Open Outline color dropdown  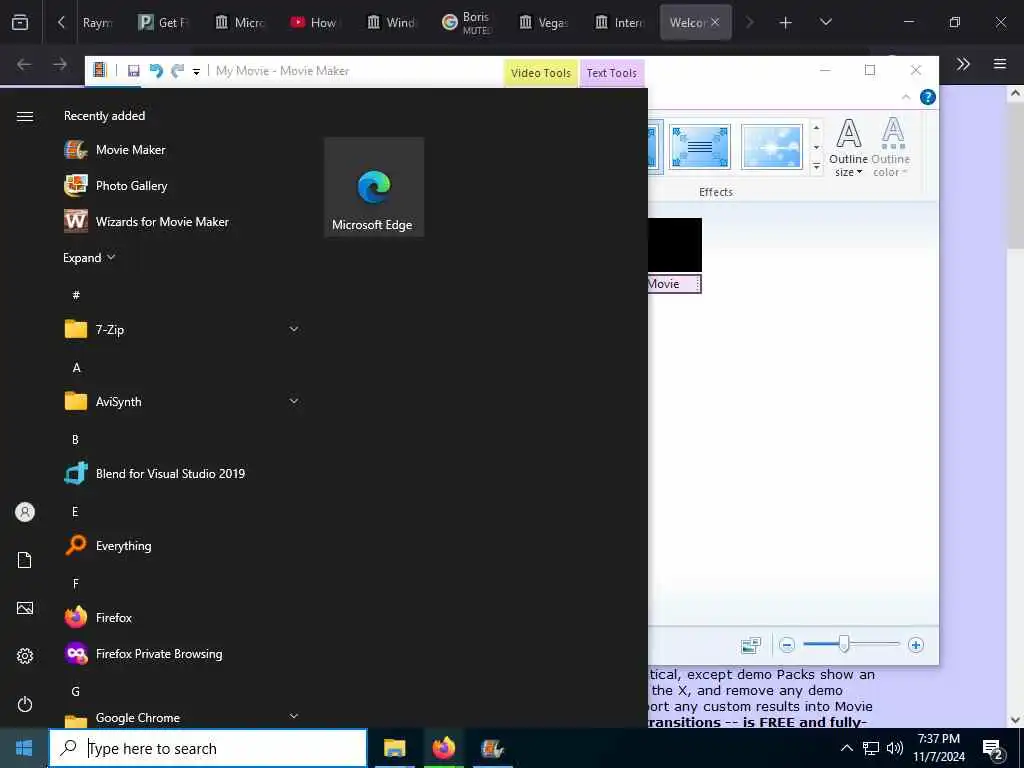[x=891, y=148]
